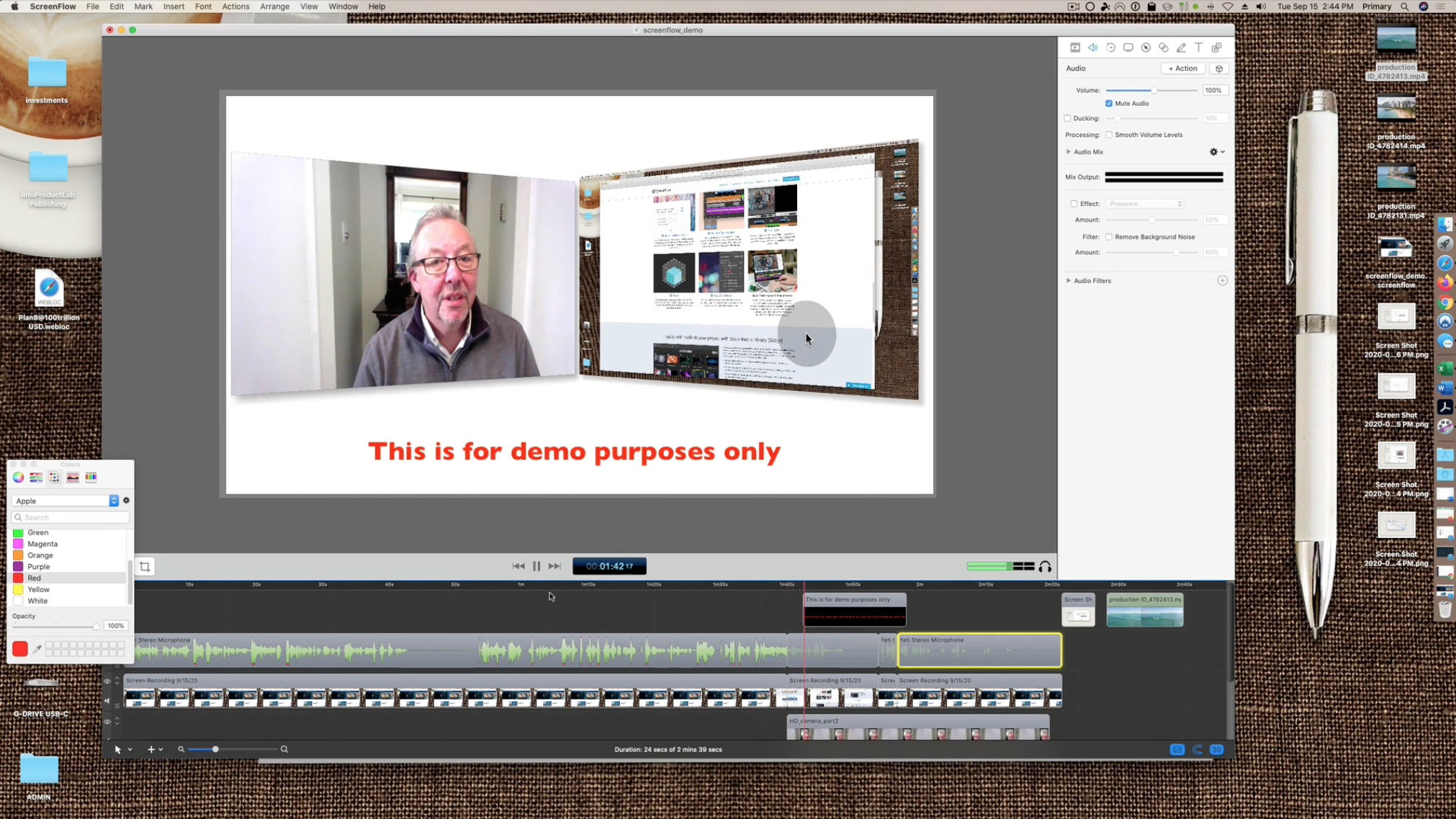
Task: Open the Mark menu
Action: 143,6
